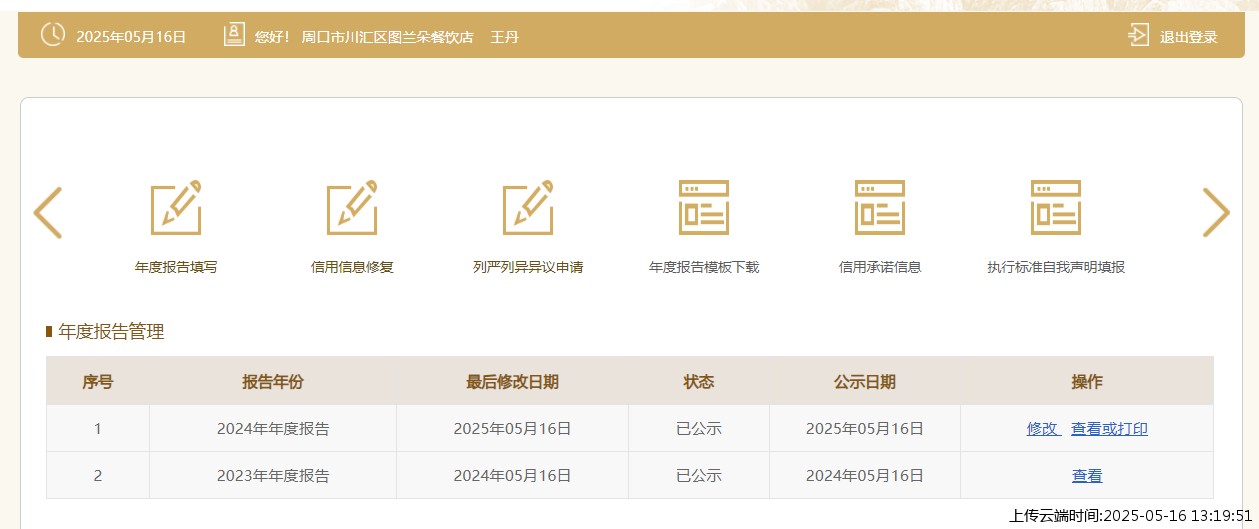Click the 年度报告填写 pencil icon
This screenshot has width=1259, height=529.
176,208
